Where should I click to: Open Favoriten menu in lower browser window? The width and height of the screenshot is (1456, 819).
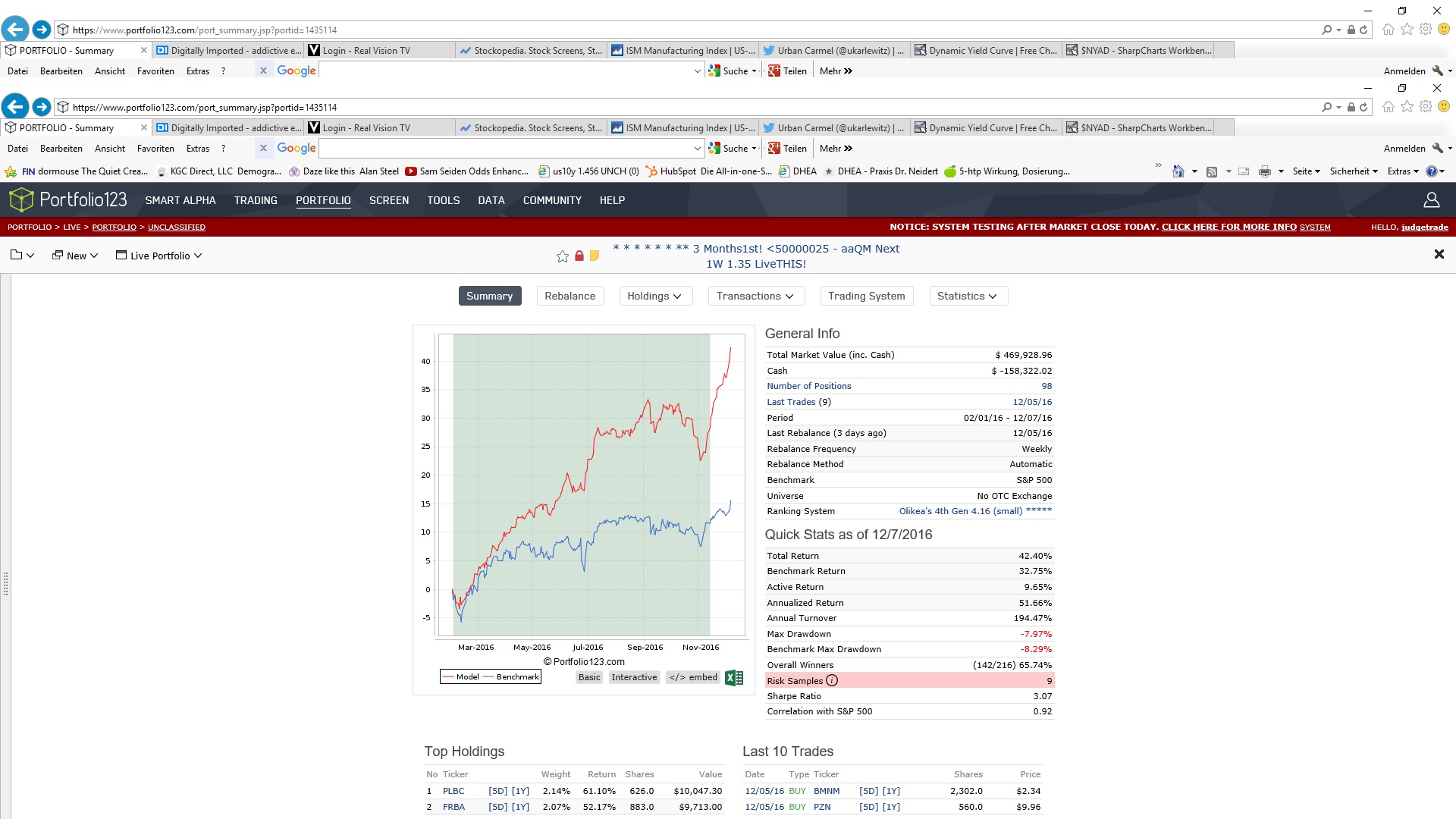pyautogui.click(x=155, y=148)
